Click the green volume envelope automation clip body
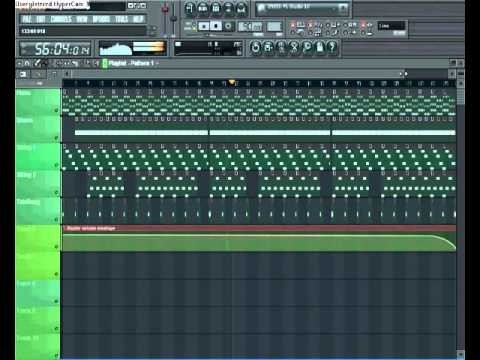Image resolution: width=480 pixels, height=360 pixels. click(x=259, y=242)
